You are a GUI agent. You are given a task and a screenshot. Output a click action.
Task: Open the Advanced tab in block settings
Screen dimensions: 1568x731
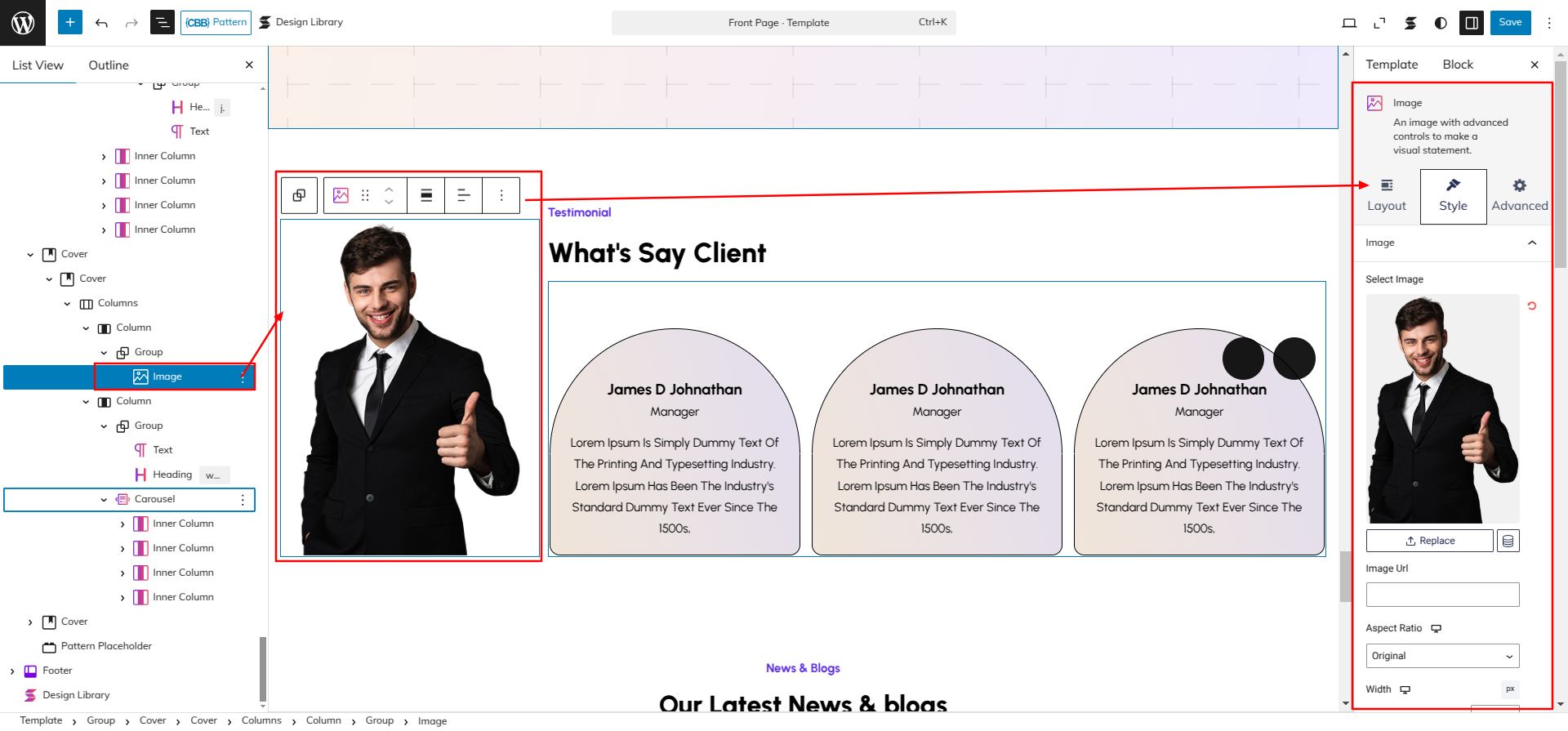point(1519,196)
